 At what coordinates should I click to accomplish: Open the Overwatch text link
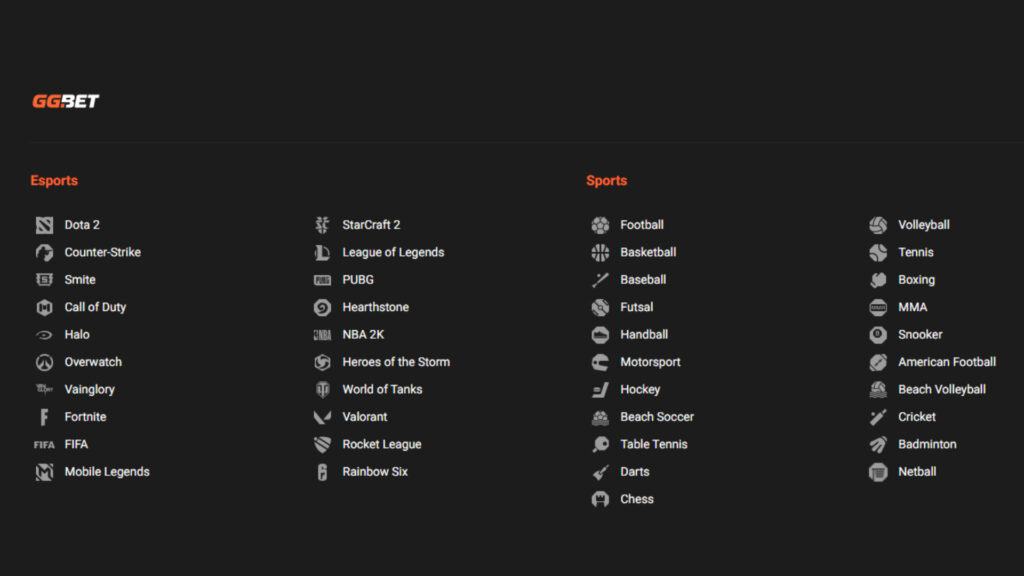click(93, 362)
